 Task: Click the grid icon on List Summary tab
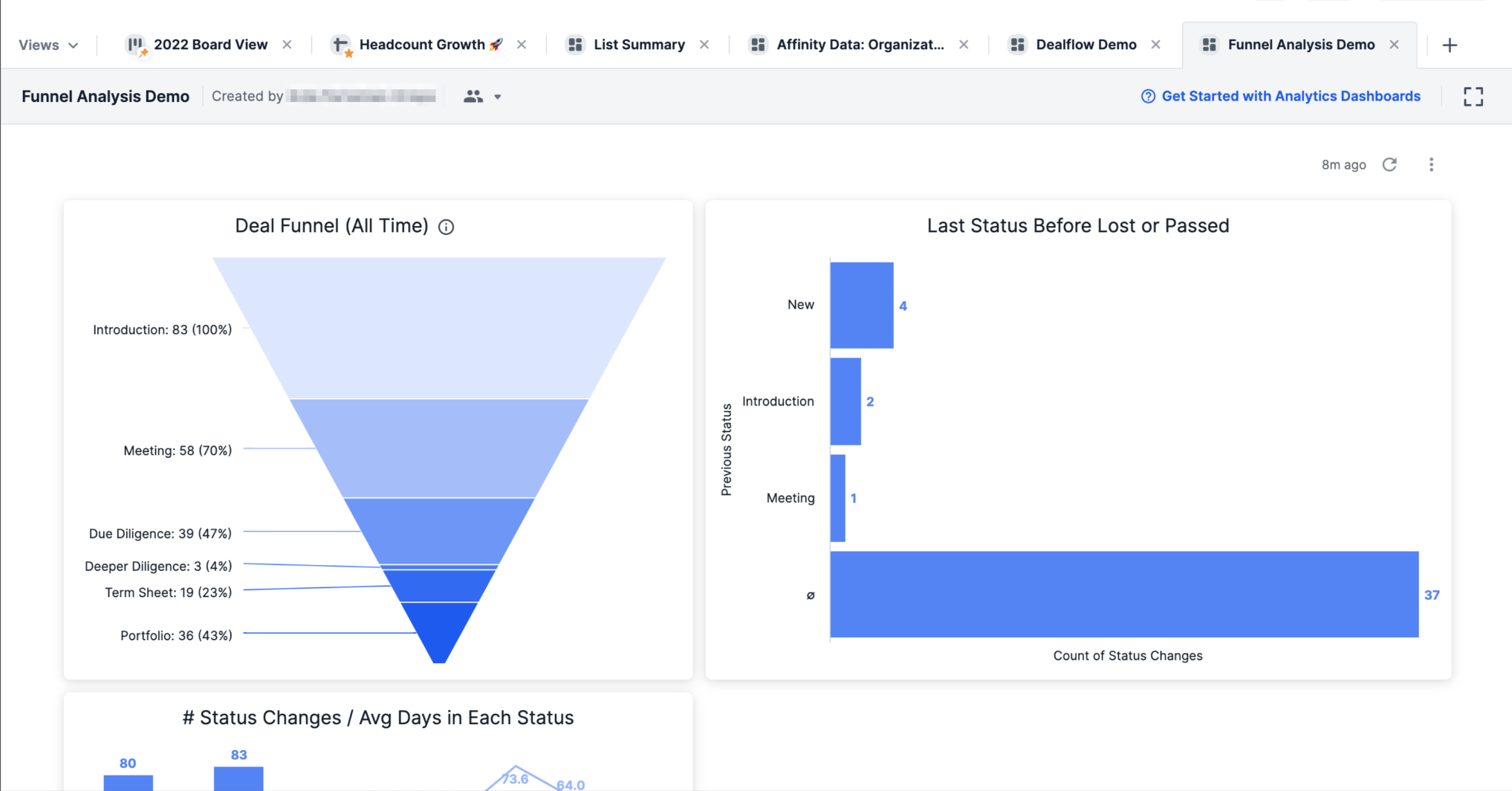click(574, 45)
